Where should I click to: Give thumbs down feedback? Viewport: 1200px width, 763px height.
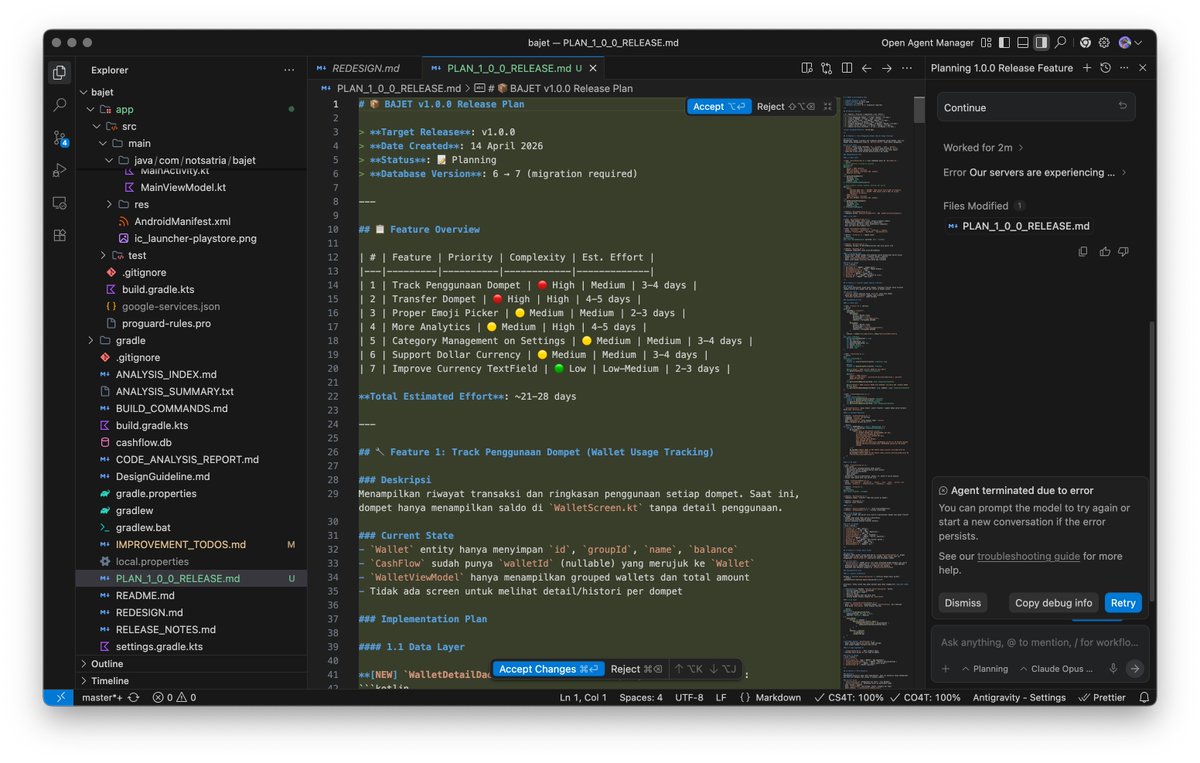click(x=1123, y=251)
